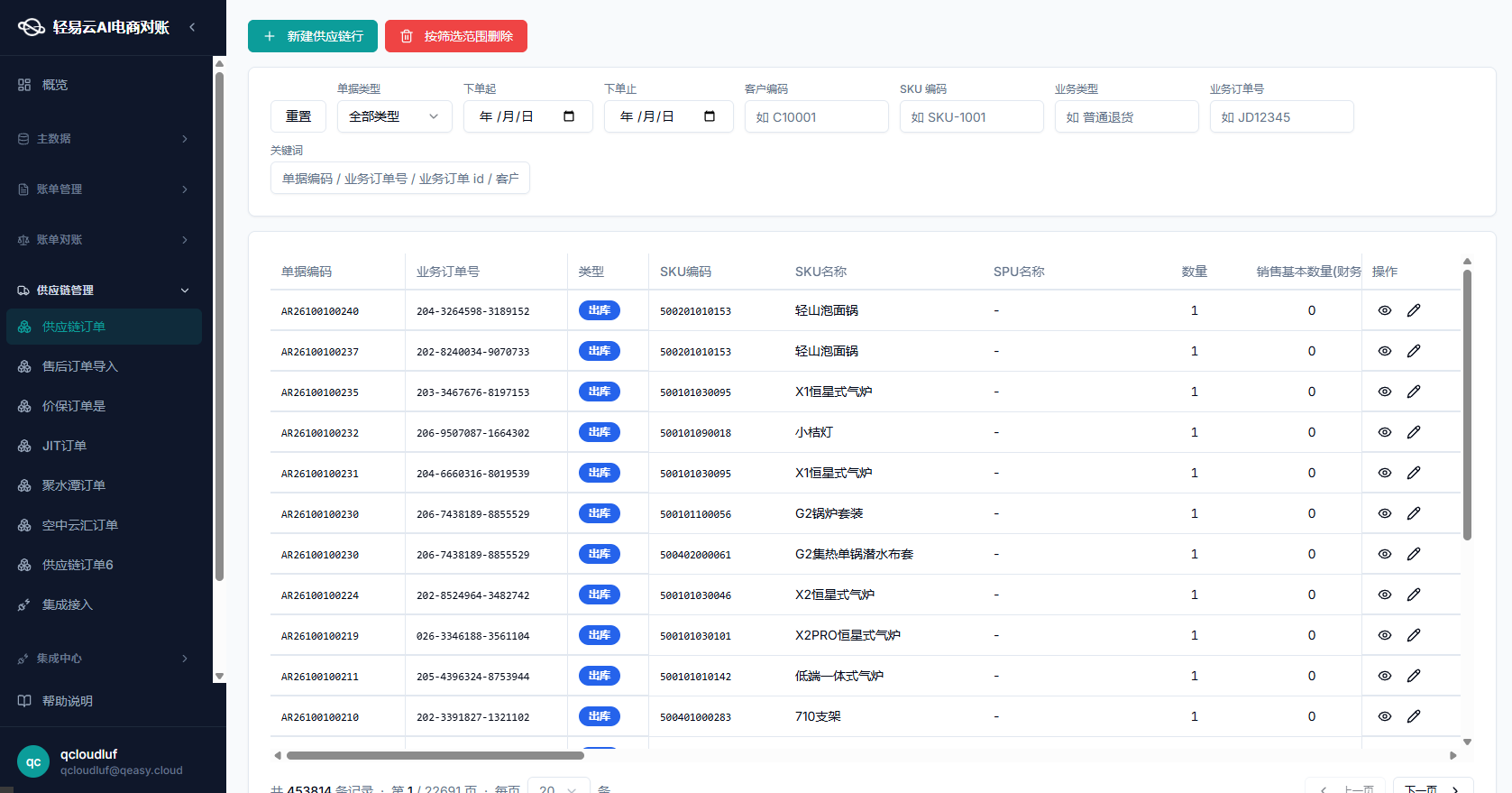Select 供应链订单 in the sidebar
Image resolution: width=1512 pixels, height=793 pixels.
point(105,327)
